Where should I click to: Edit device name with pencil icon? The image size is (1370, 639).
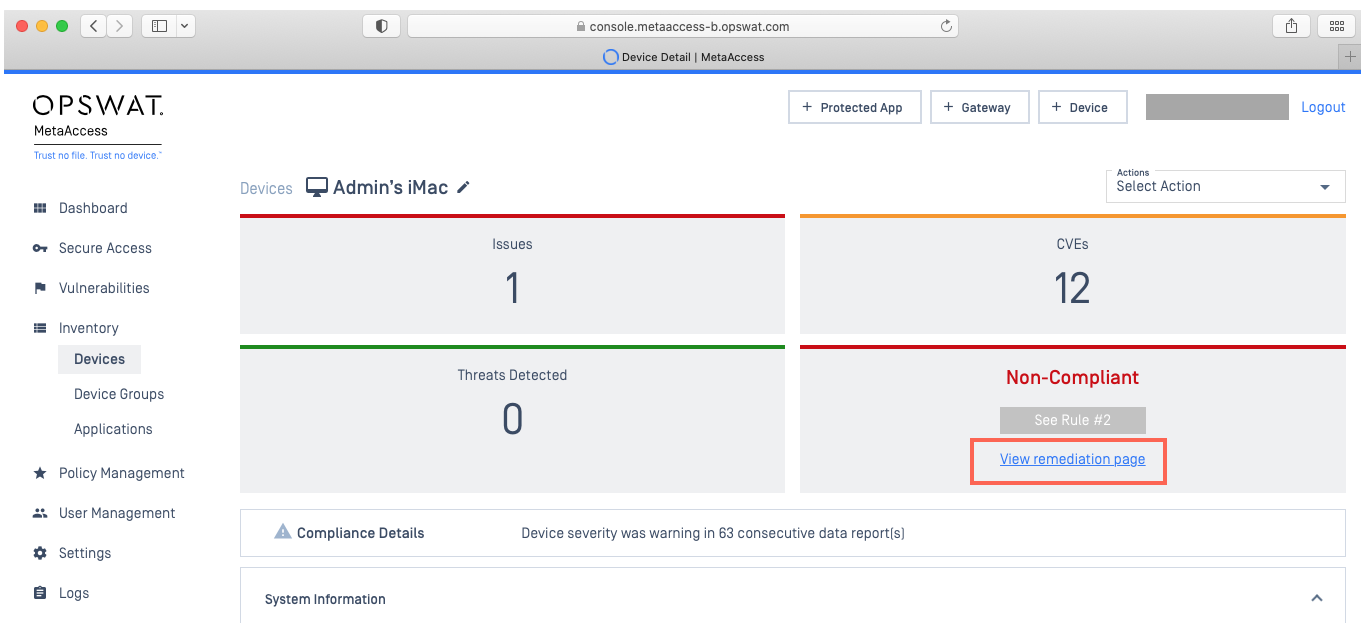pyautogui.click(x=463, y=187)
